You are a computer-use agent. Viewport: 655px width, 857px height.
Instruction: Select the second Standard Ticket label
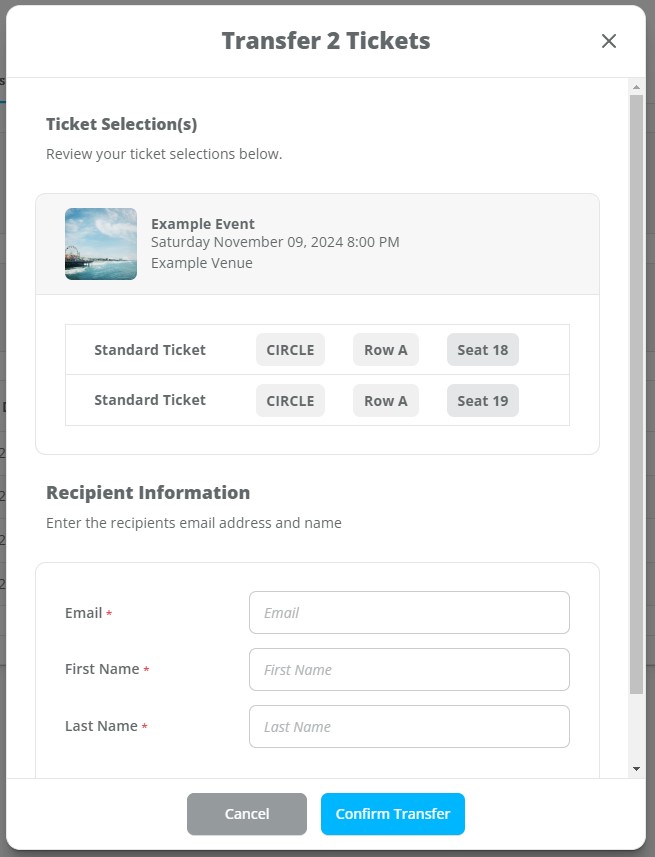(150, 400)
